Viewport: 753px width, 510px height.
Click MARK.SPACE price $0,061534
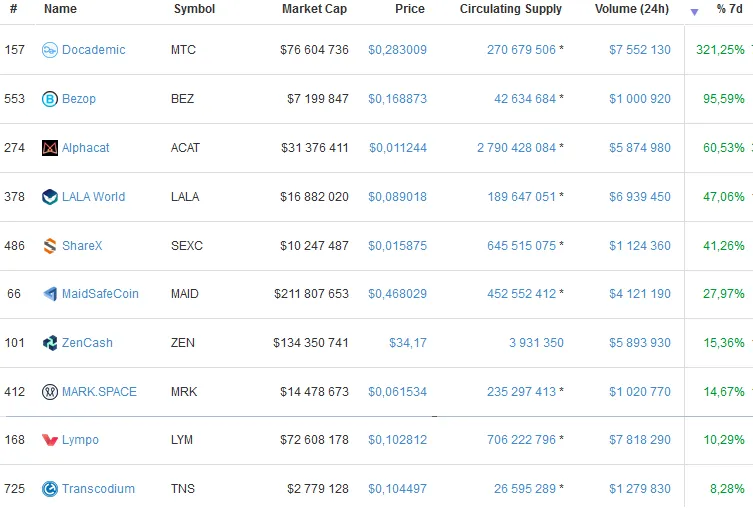click(398, 392)
